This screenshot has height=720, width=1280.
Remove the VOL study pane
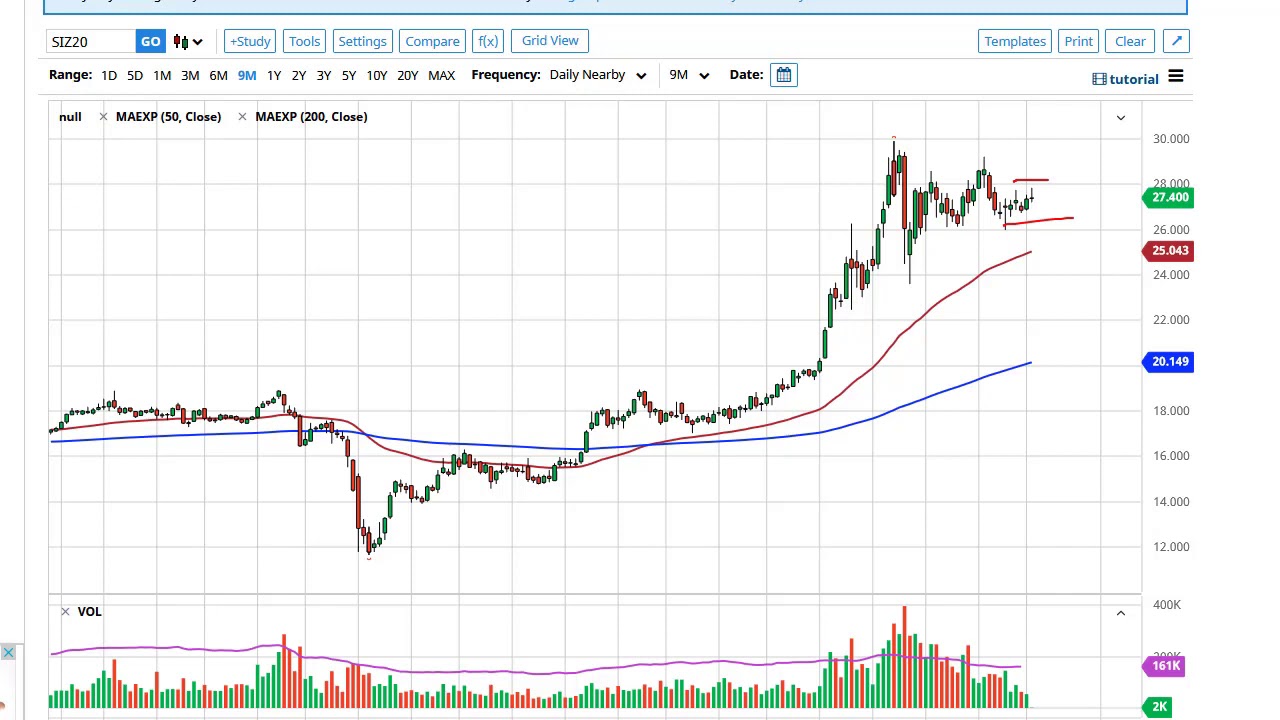[65, 611]
